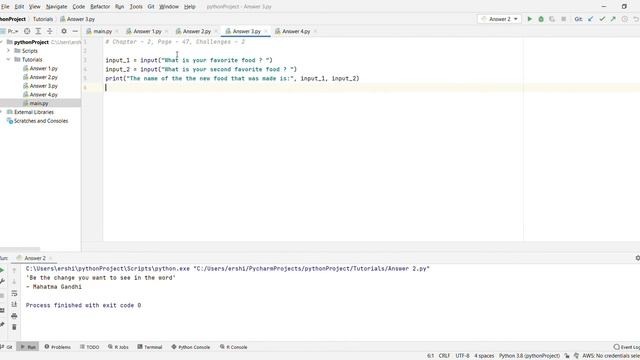Open Project panel settings gear
Image resolution: width=640 pixels, height=360 pixels.
point(64,31)
